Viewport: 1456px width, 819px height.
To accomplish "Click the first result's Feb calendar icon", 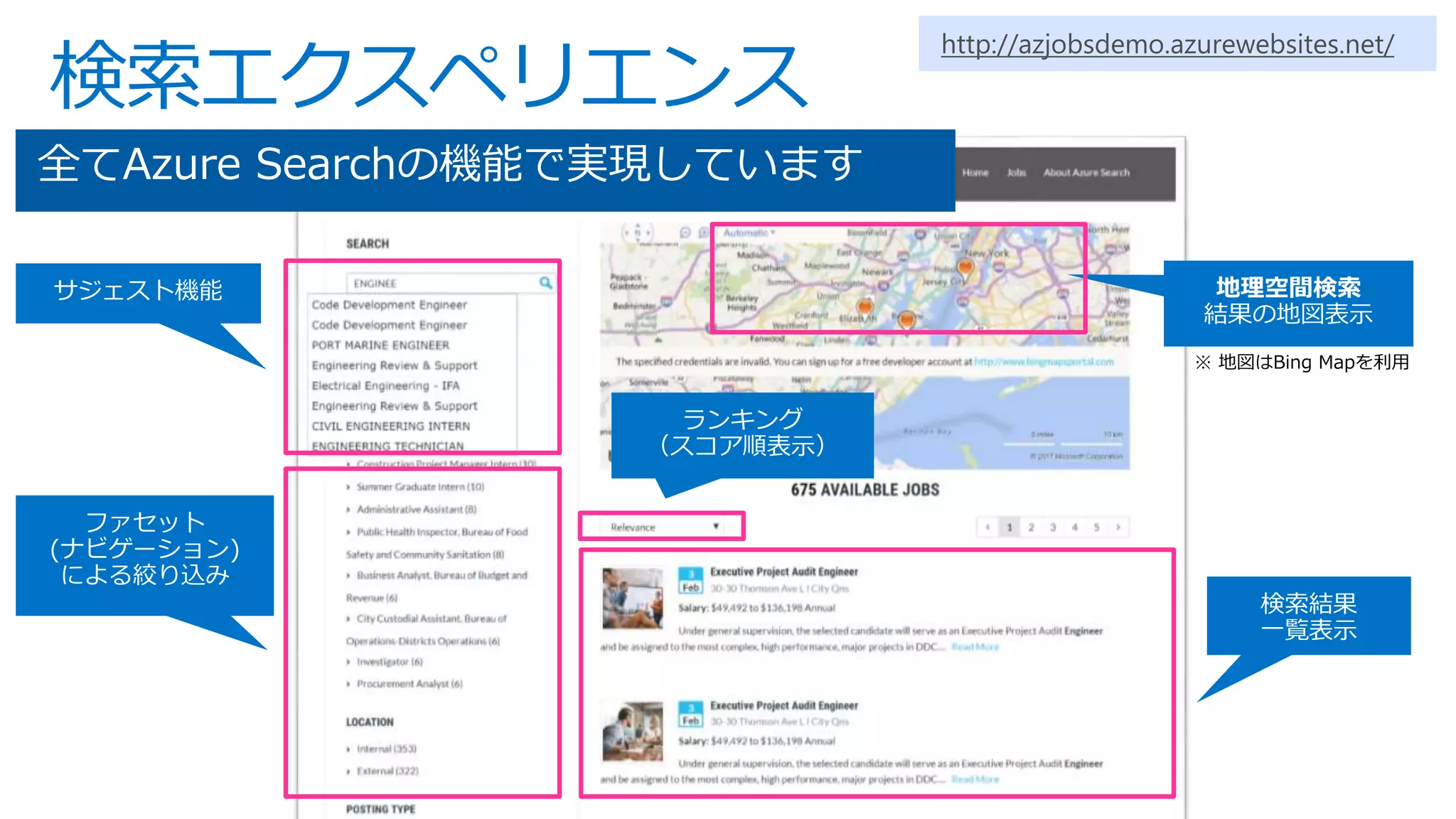I will (690, 580).
